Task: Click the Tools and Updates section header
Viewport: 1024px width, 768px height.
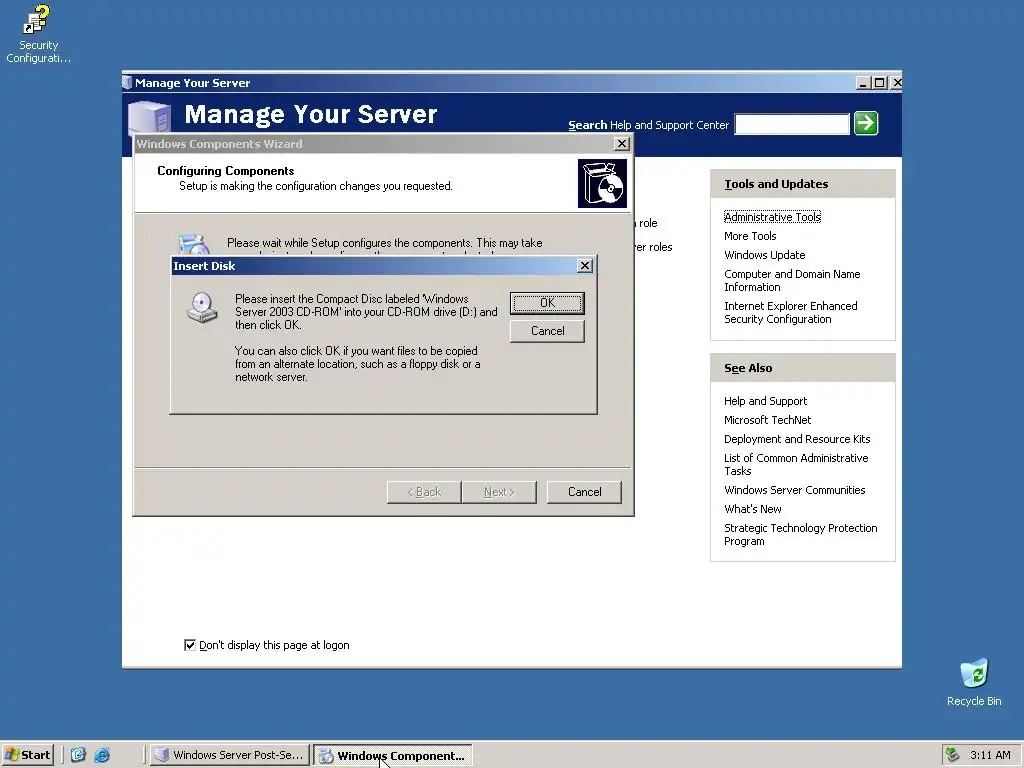Action: (803, 184)
